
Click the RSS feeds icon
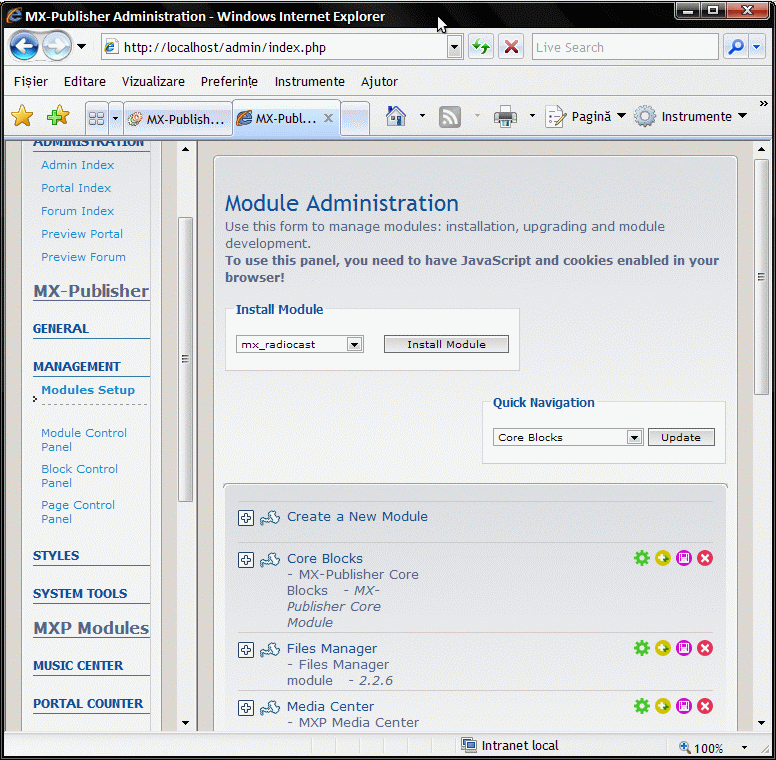pyautogui.click(x=450, y=117)
